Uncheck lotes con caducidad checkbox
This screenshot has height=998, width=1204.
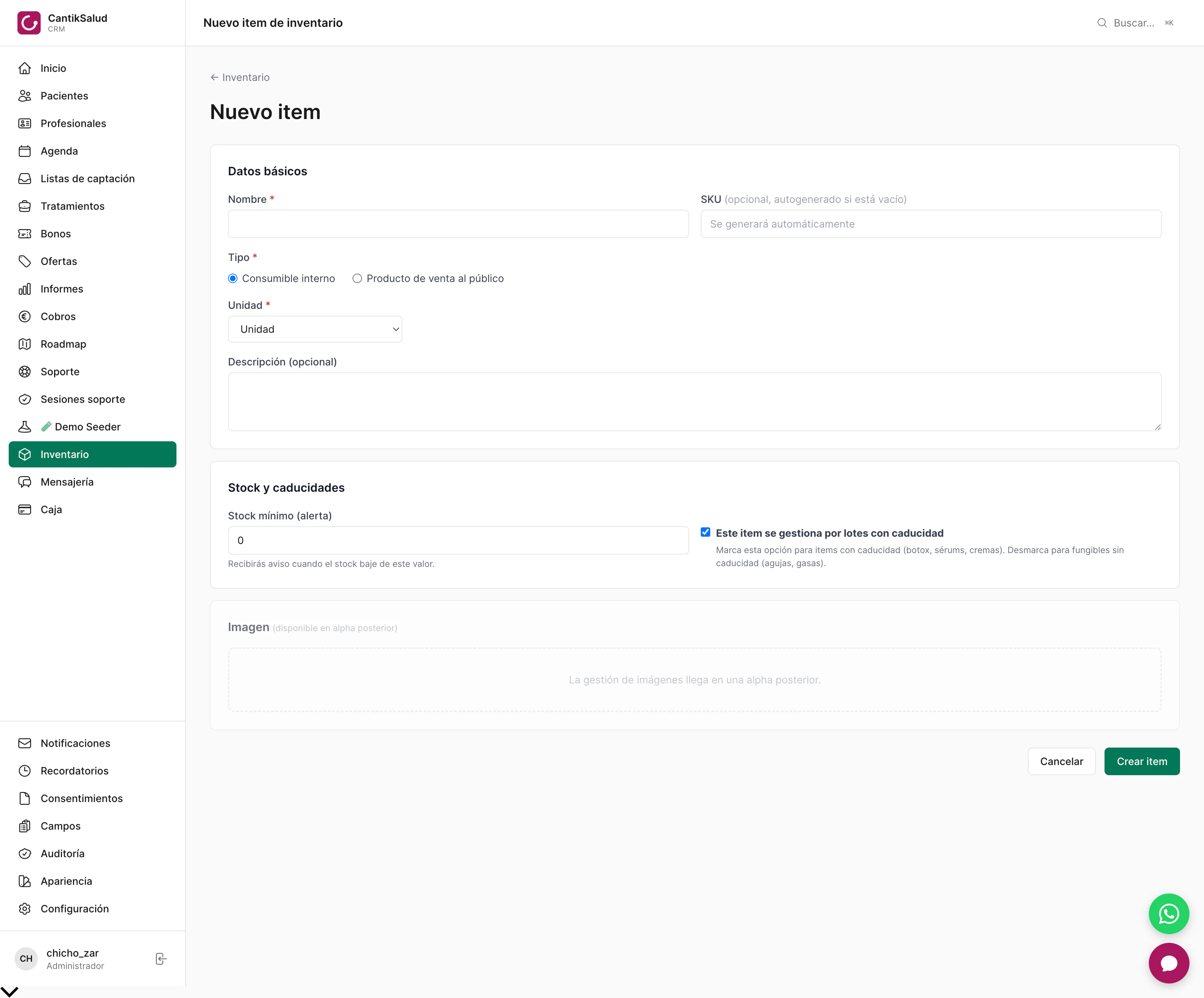coord(705,532)
